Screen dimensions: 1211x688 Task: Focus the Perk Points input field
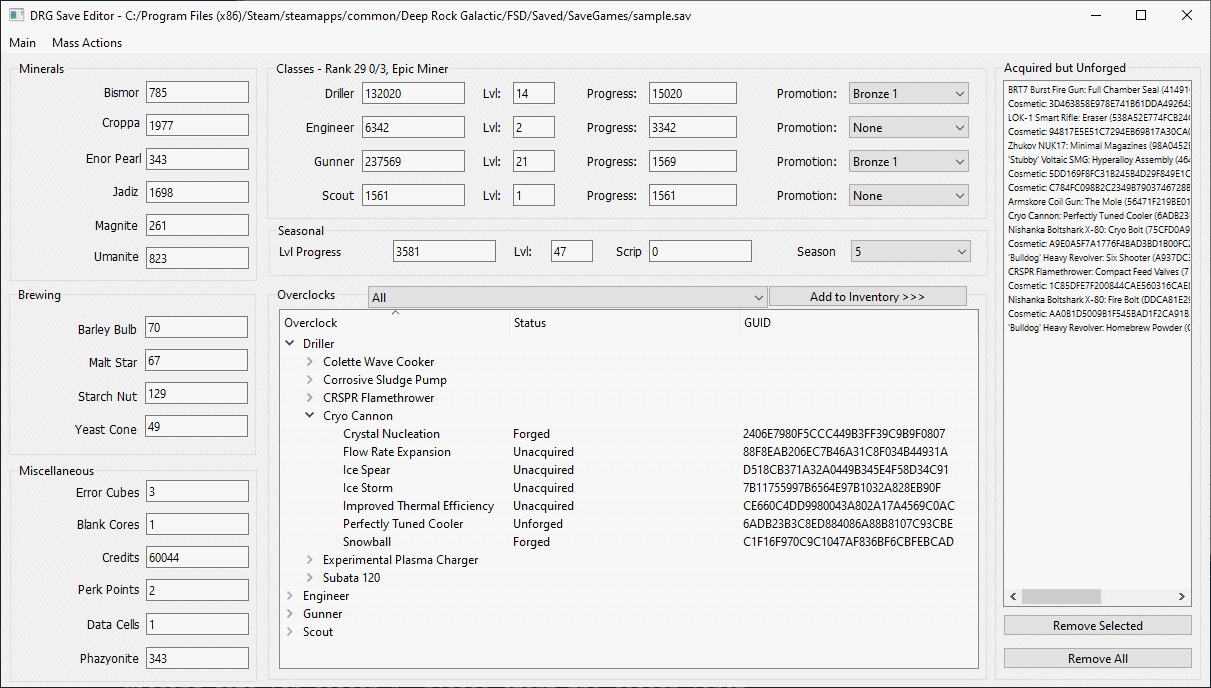point(197,591)
